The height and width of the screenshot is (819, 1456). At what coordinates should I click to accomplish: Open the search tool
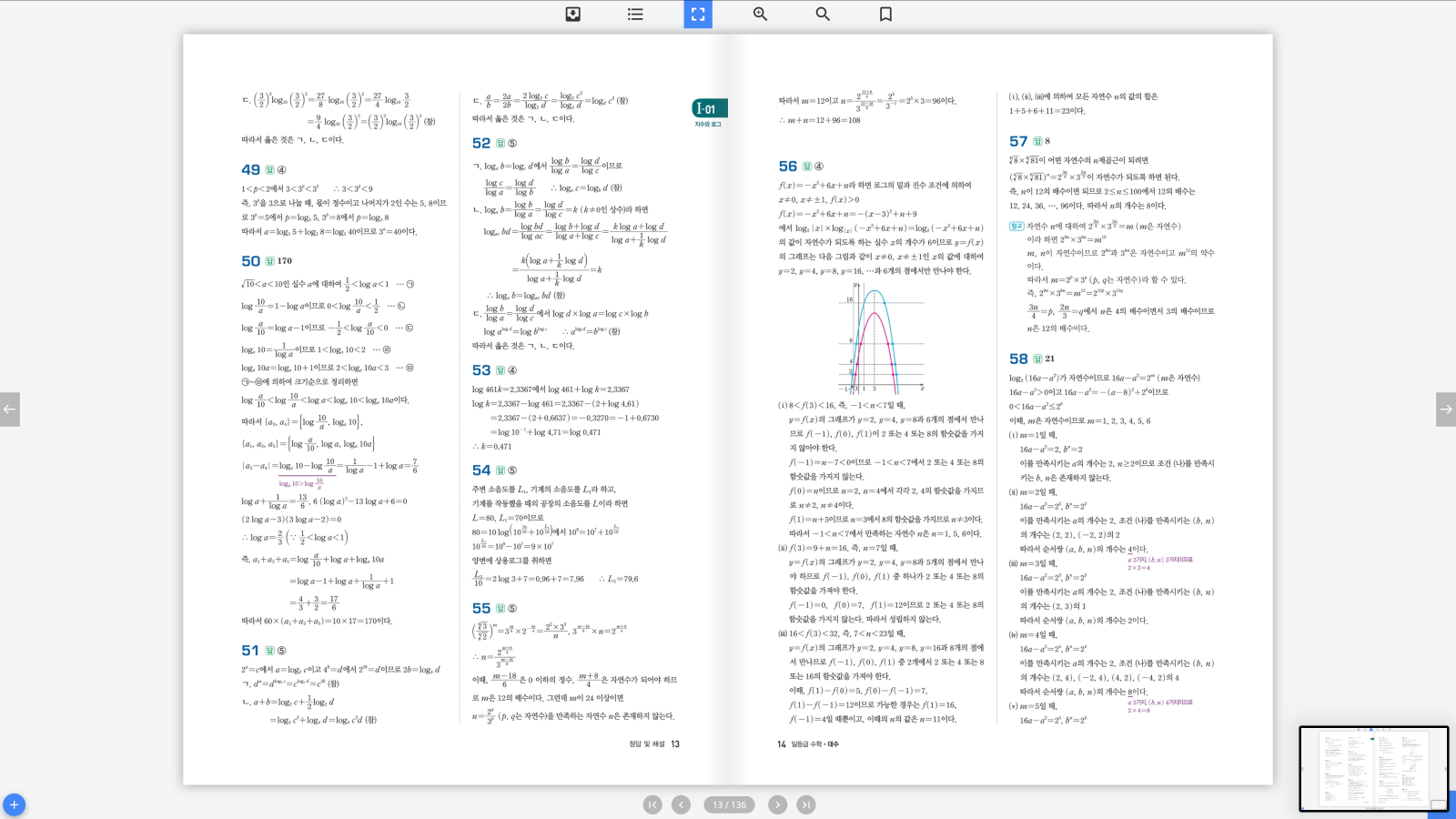pos(823,15)
